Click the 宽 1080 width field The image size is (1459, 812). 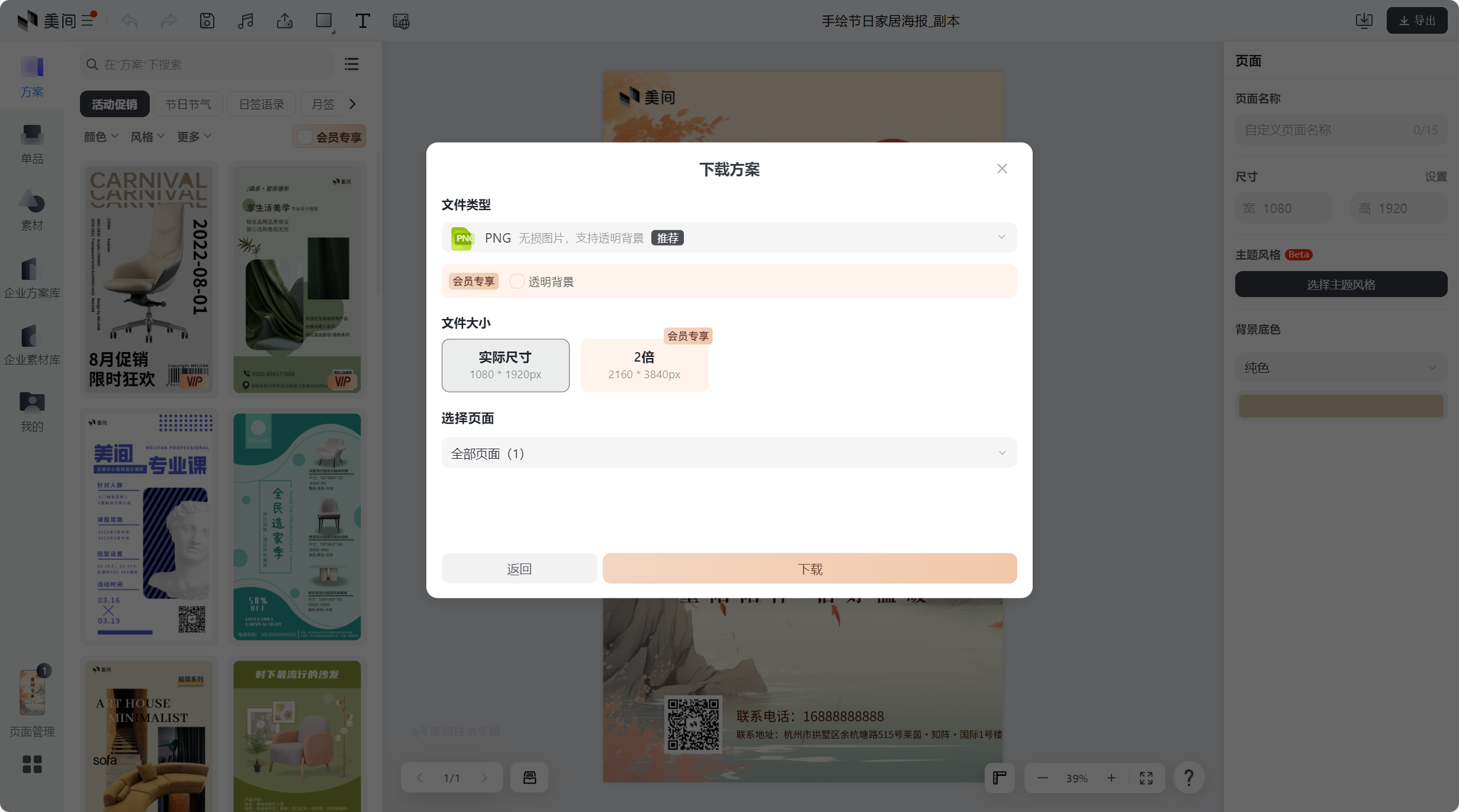click(1284, 208)
